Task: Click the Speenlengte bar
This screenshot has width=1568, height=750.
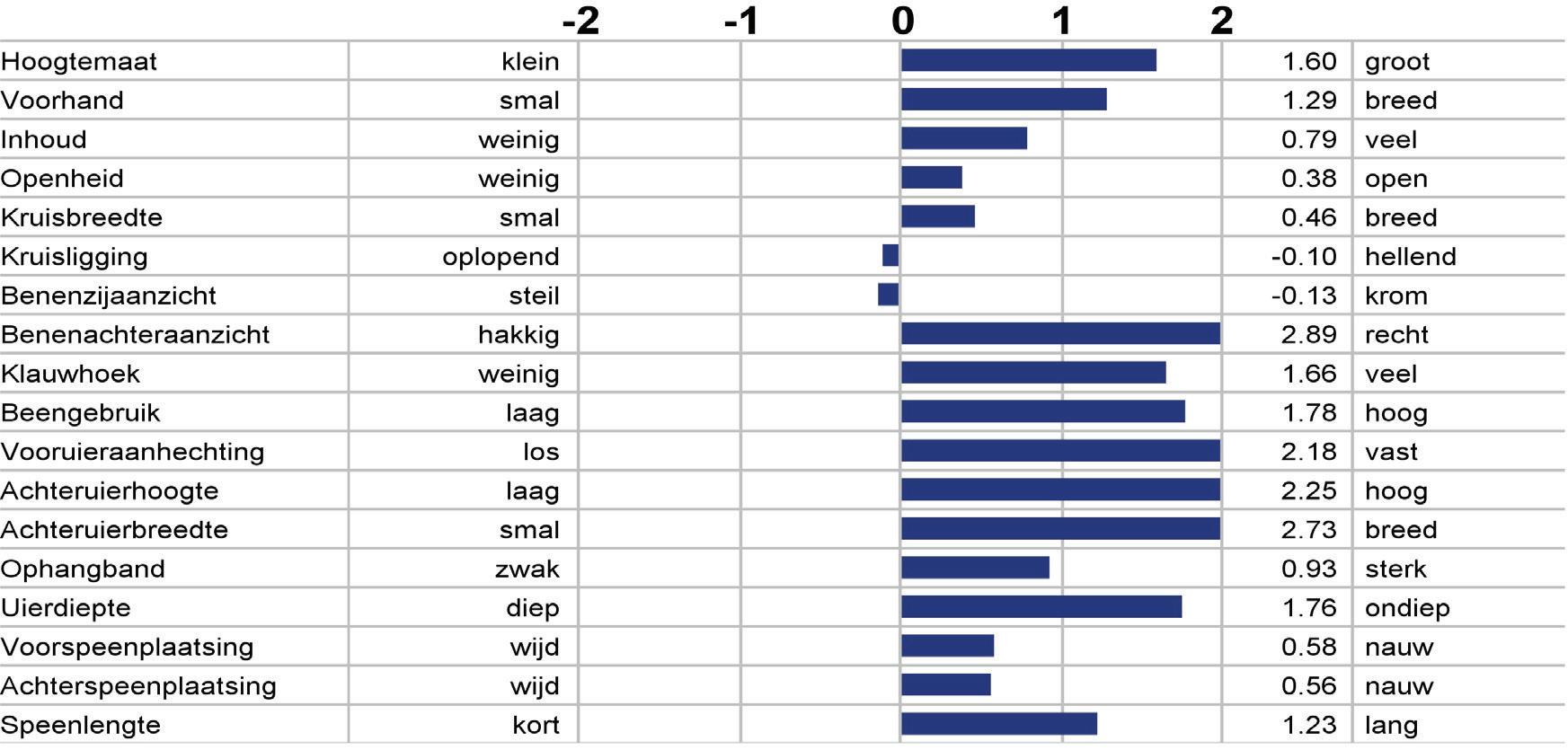Action: pos(998,724)
